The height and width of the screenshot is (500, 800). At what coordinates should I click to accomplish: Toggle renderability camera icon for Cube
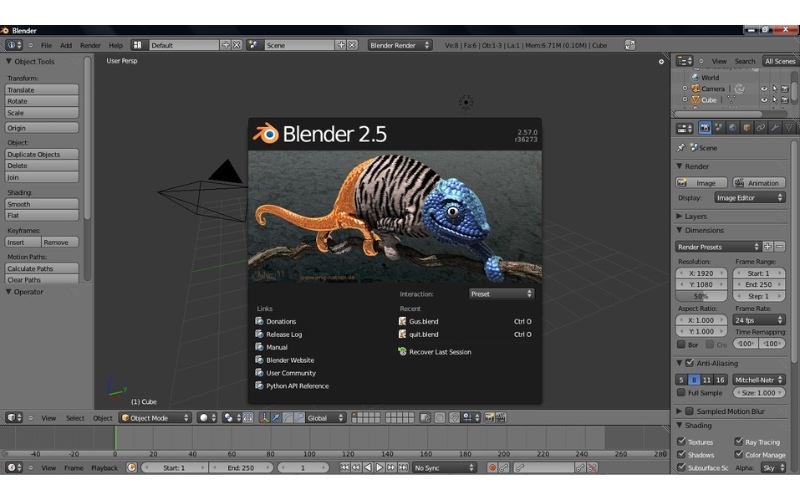[x=785, y=100]
